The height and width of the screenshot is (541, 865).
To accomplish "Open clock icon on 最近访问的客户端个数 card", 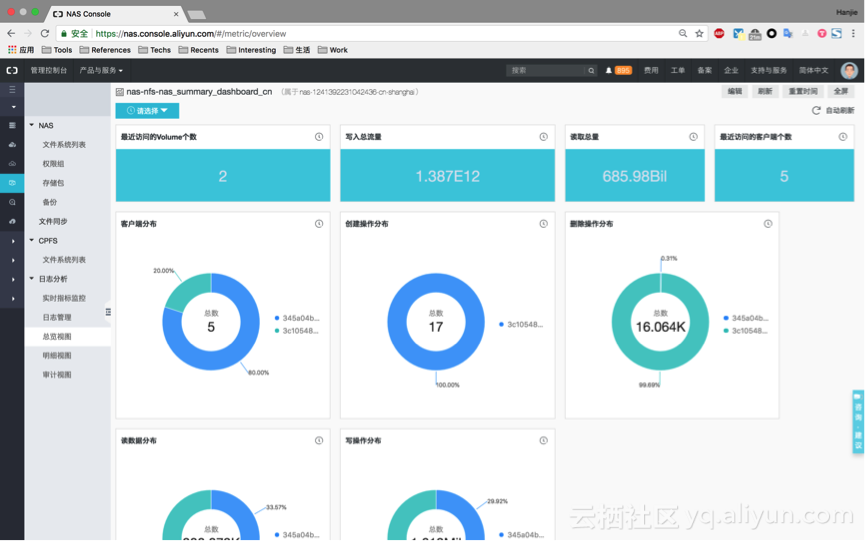I will pyautogui.click(x=843, y=137).
